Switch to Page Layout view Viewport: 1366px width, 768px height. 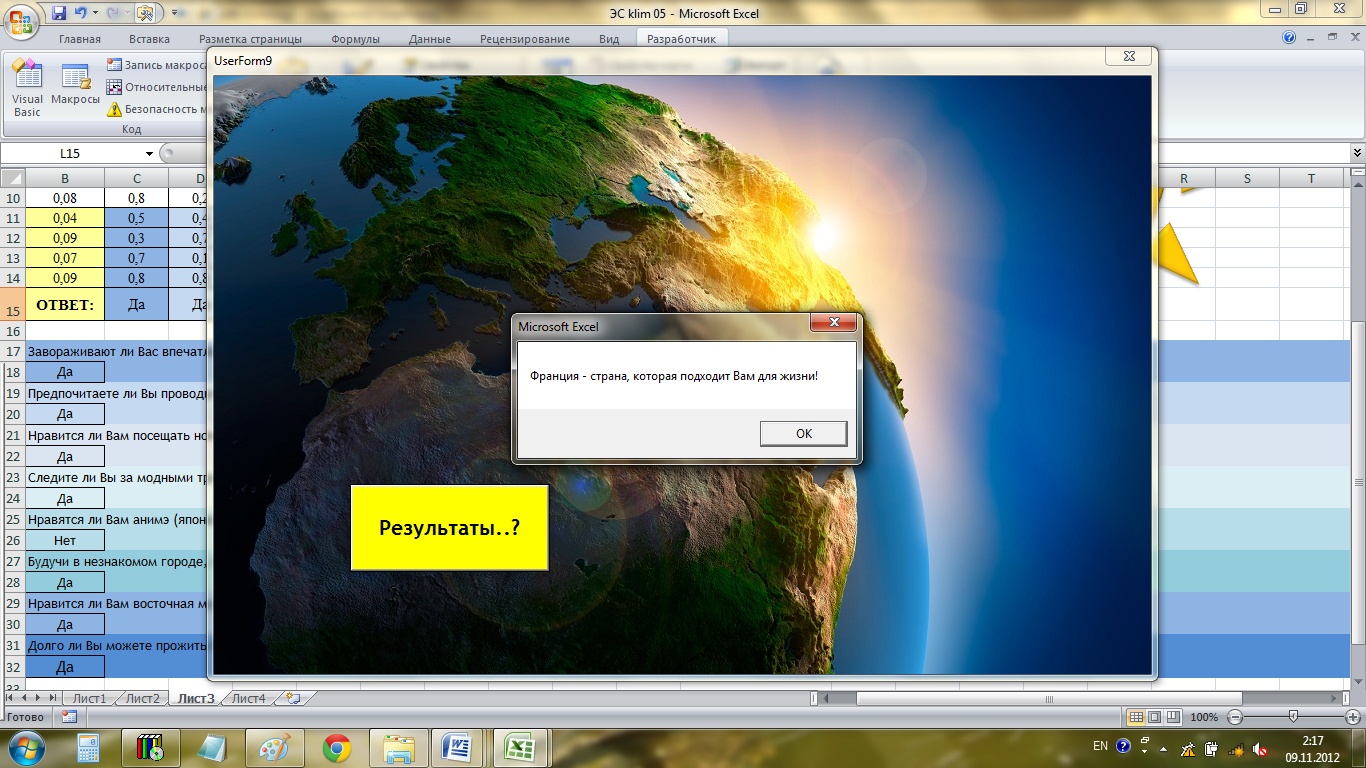(x=1154, y=717)
